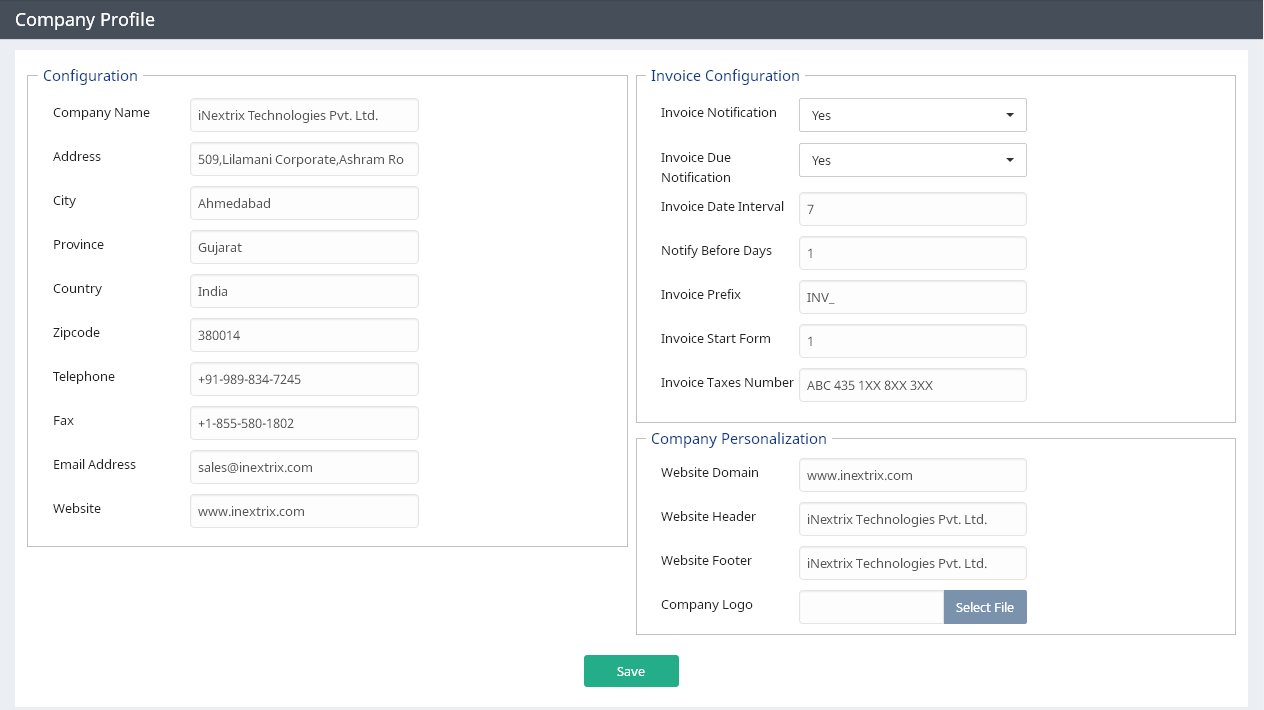
Task: Click the Invoice Prefix label
Action: (700, 295)
